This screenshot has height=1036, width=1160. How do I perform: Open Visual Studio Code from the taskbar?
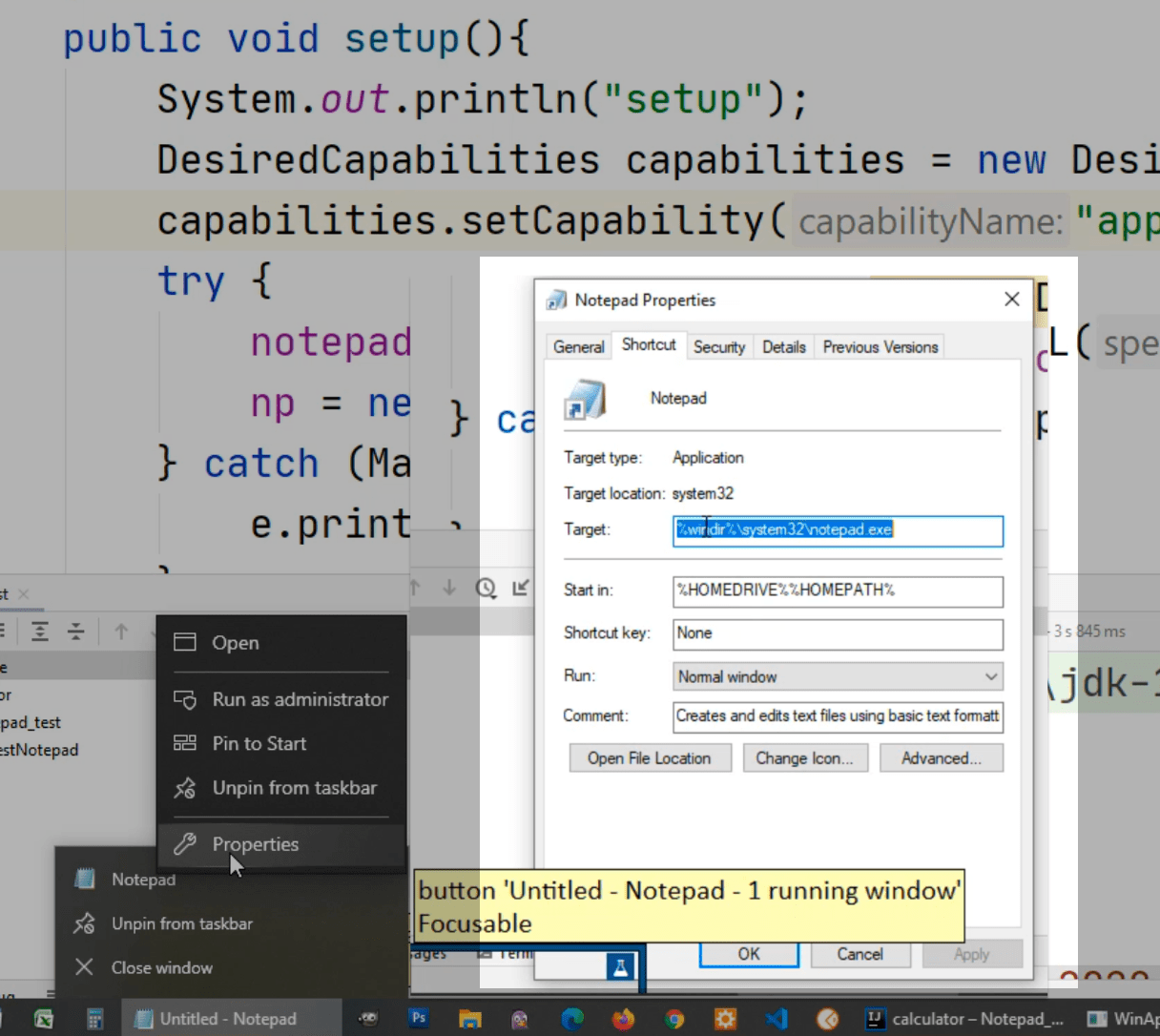coord(777,1019)
